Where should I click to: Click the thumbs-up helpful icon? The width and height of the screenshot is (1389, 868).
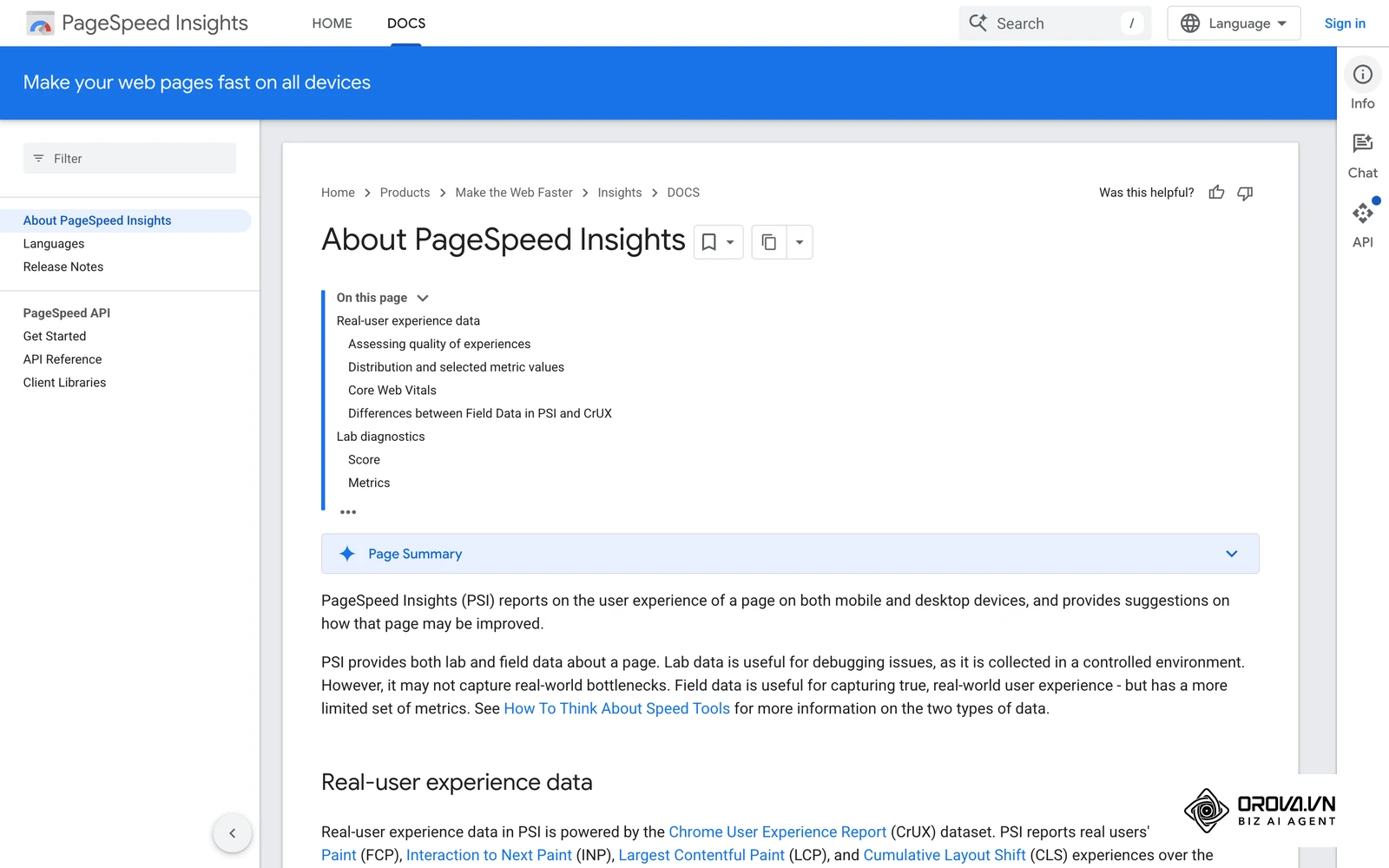tap(1216, 193)
